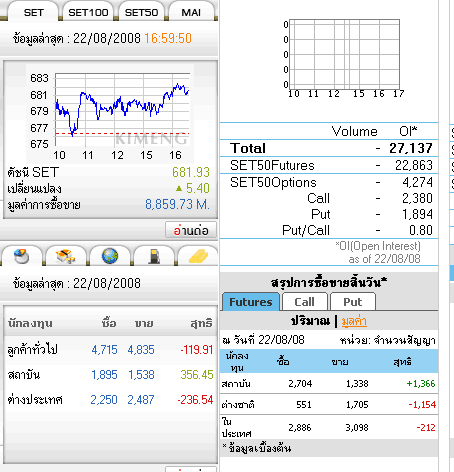Click the อ่านต่อ button below SET chart

(x=191, y=230)
